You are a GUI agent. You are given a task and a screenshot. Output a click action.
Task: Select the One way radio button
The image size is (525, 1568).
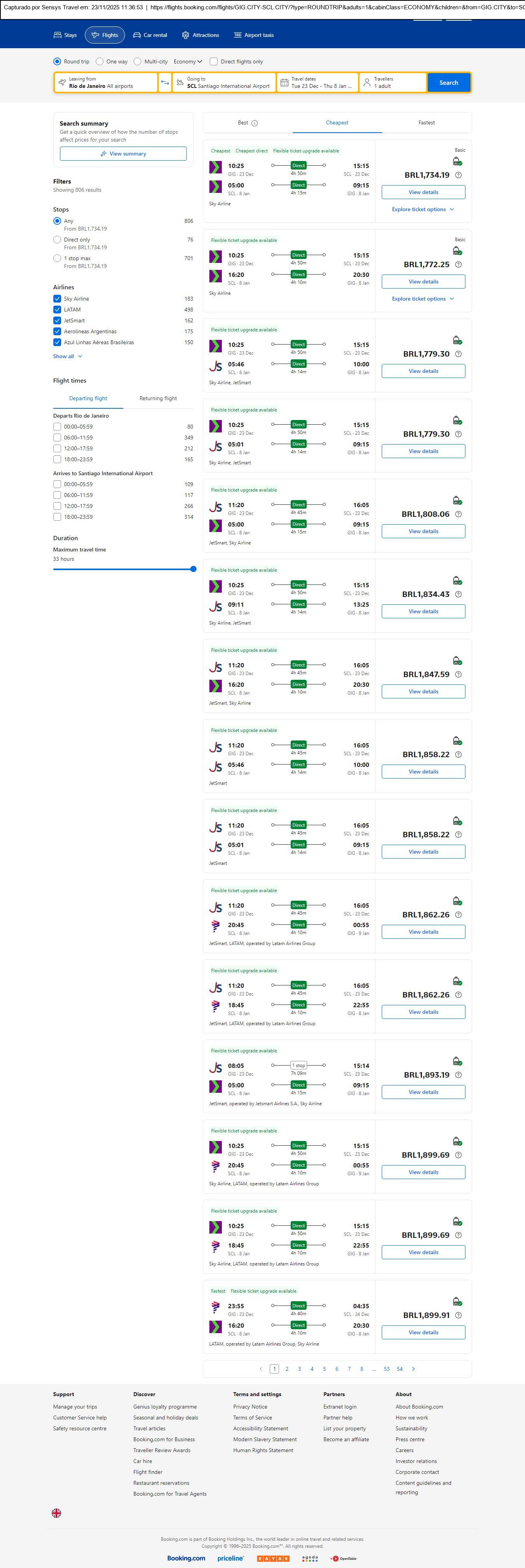tap(100, 61)
